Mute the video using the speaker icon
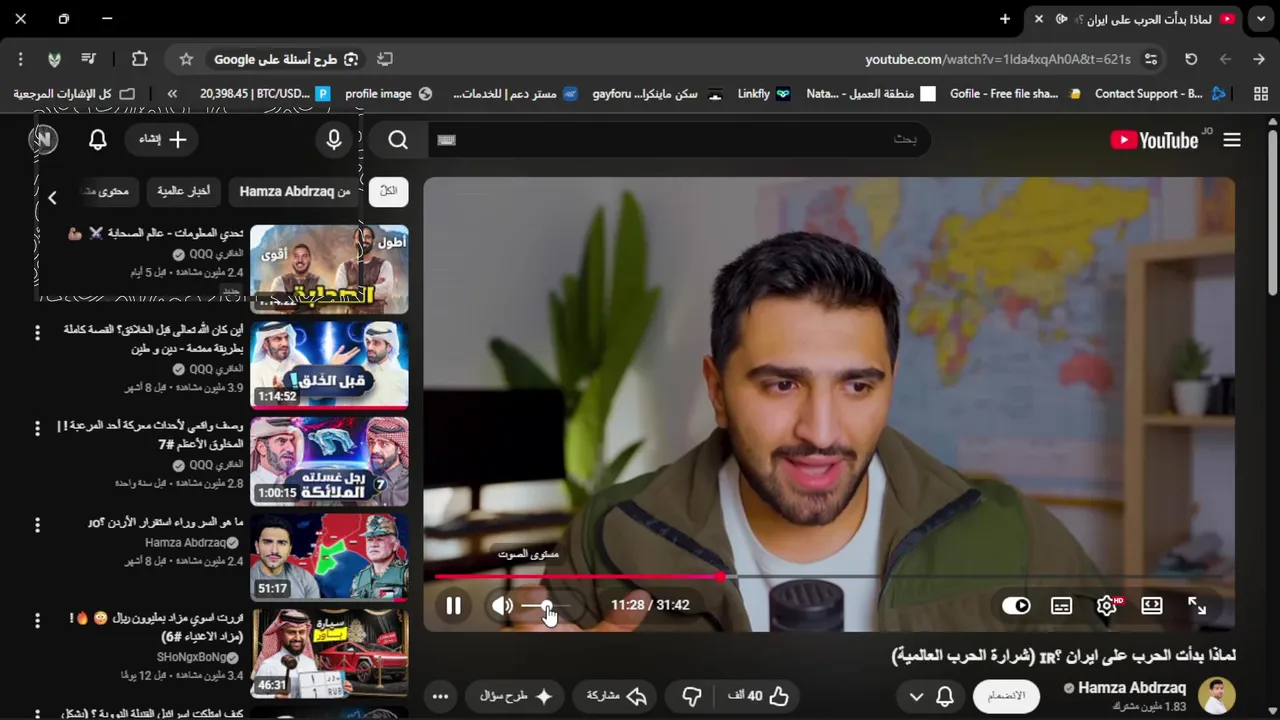This screenshot has width=1280, height=720. pos(502,605)
